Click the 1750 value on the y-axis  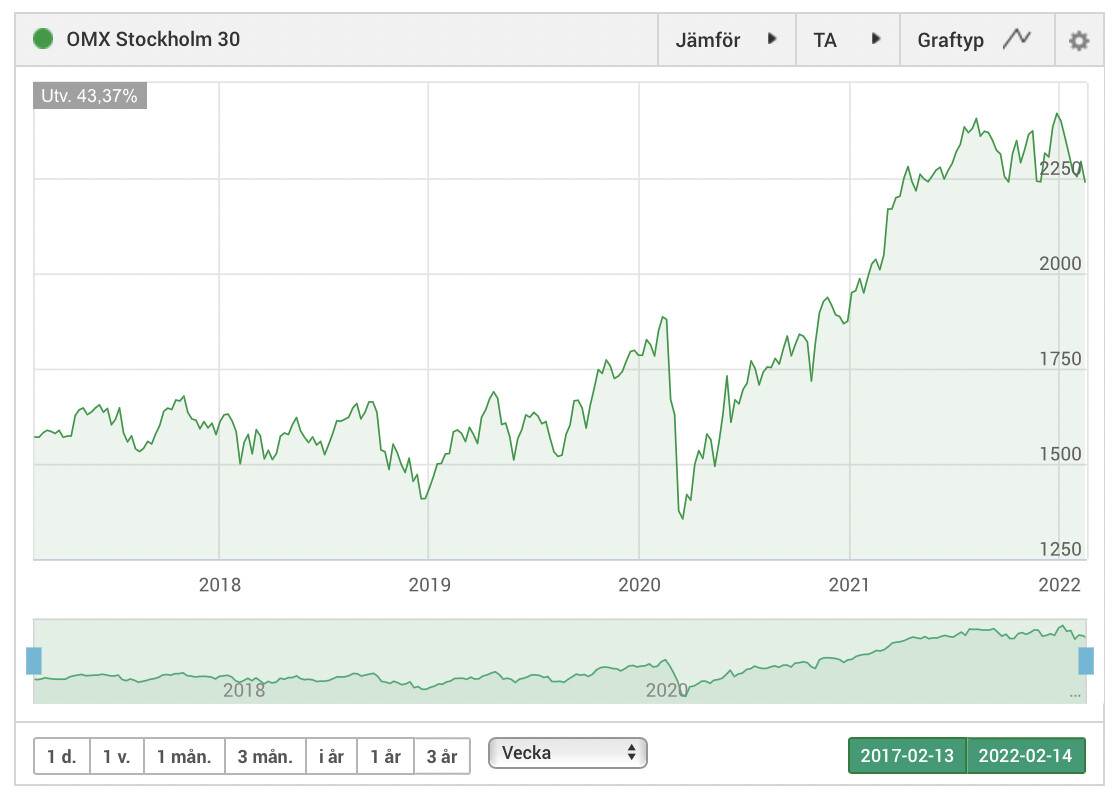(1060, 359)
